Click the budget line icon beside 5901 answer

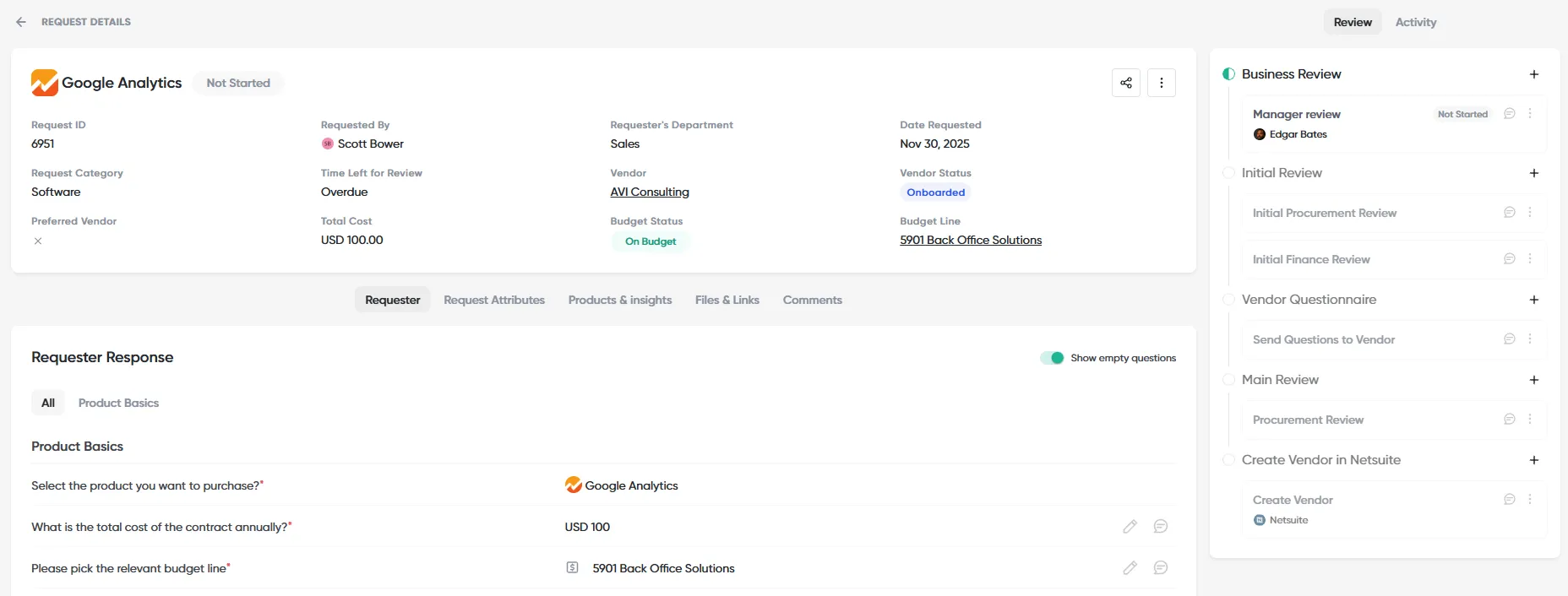coord(572,568)
